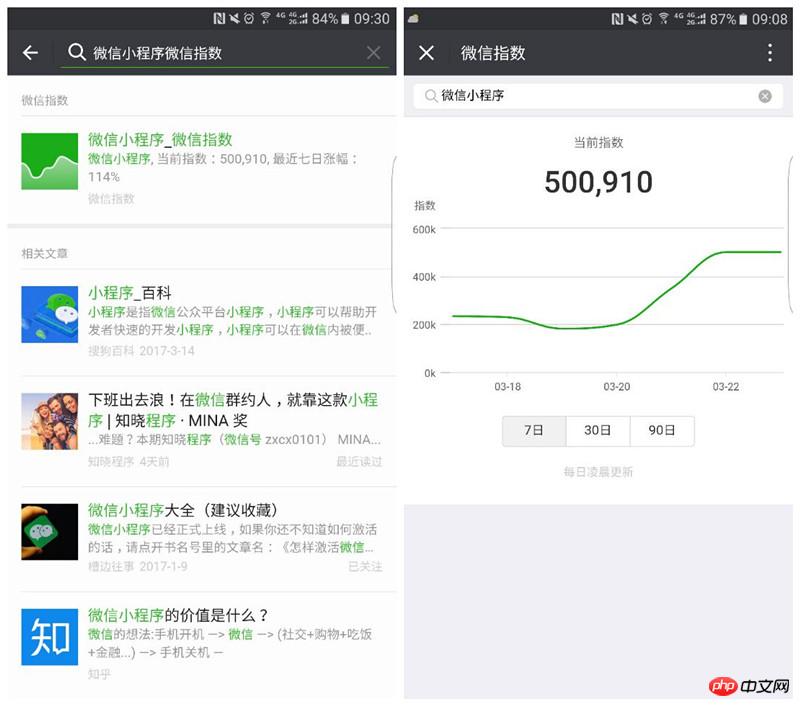This screenshot has width=800, height=706.
Task: Open the 微信小程序大全 article thumbnail
Action: point(49,532)
